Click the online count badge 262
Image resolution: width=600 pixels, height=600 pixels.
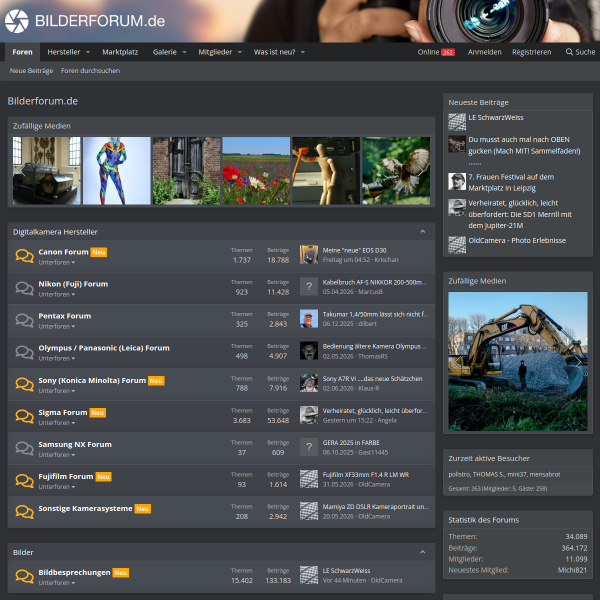(448, 52)
